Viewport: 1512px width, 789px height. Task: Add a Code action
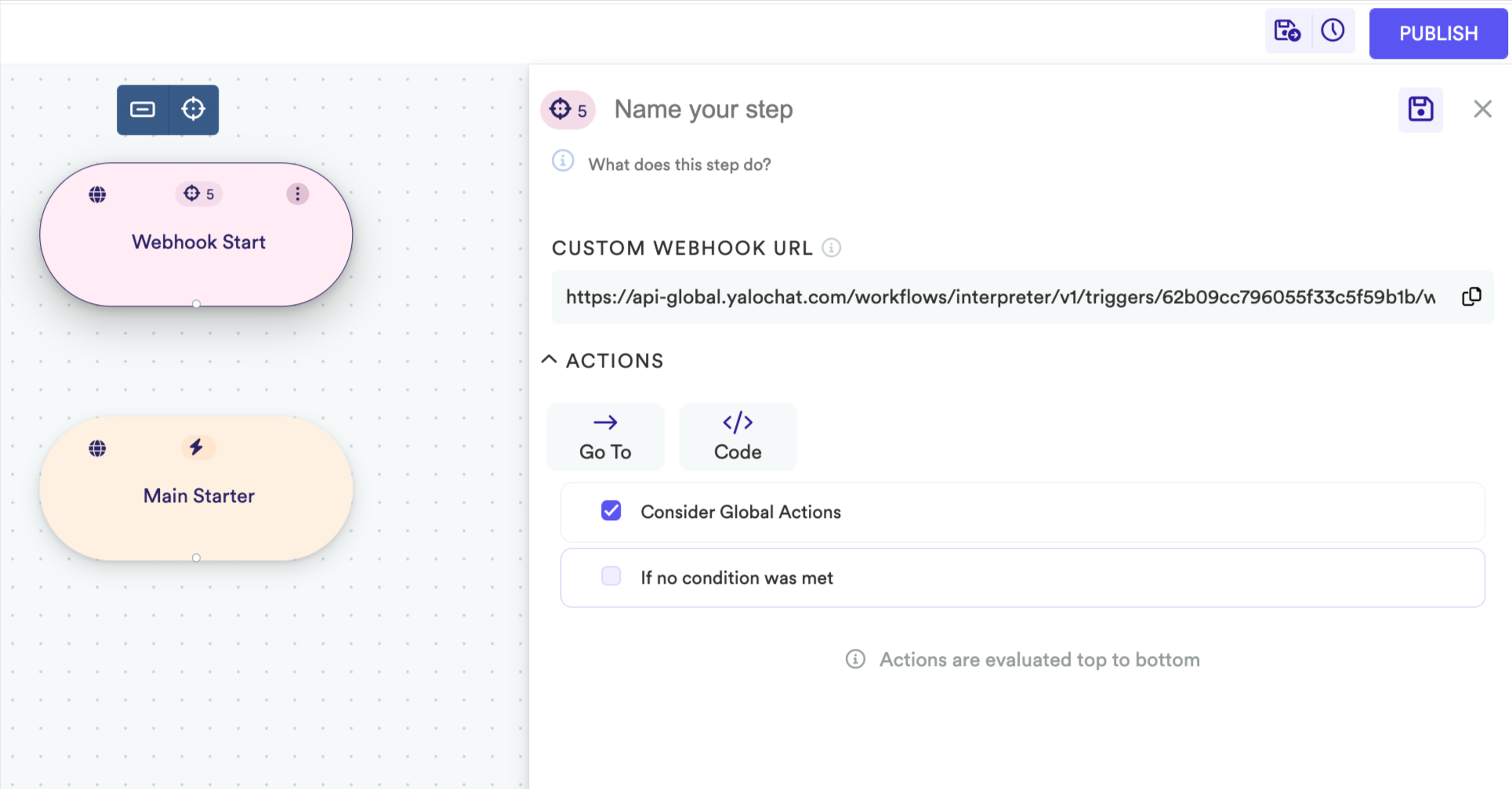pos(738,437)
